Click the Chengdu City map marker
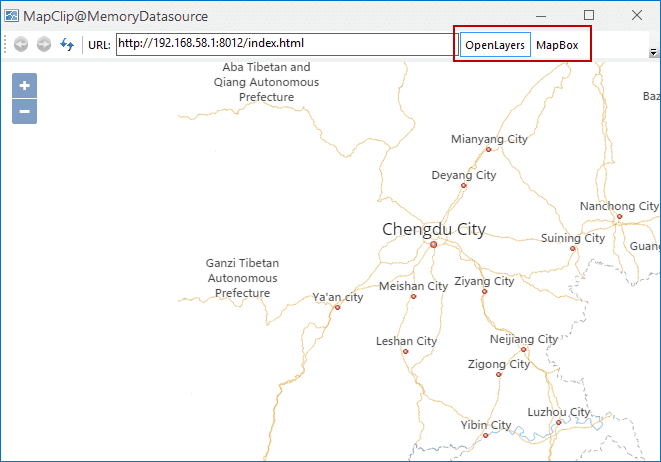 click(433, 244)
